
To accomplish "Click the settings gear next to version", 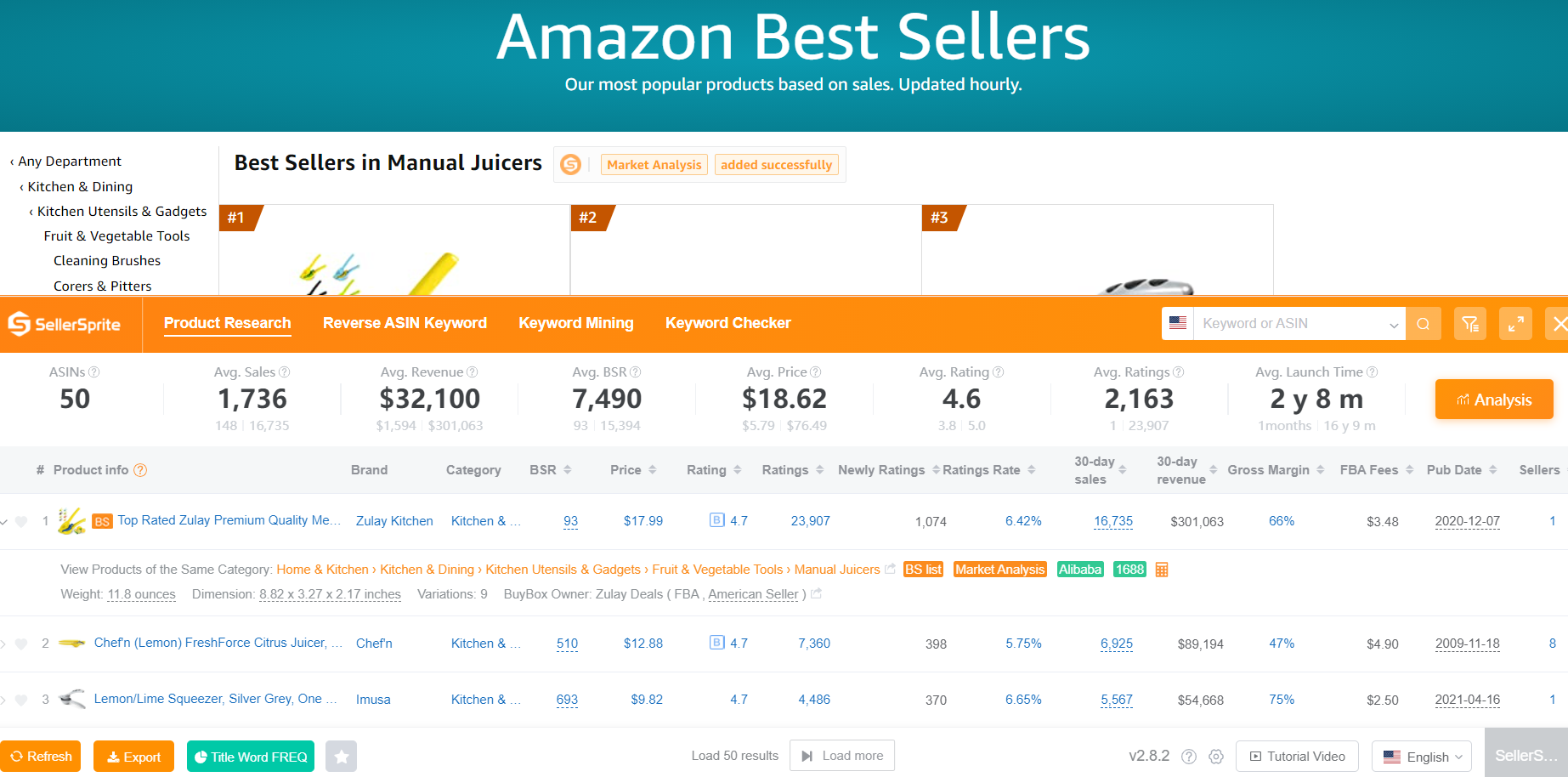I will 1216,757.
